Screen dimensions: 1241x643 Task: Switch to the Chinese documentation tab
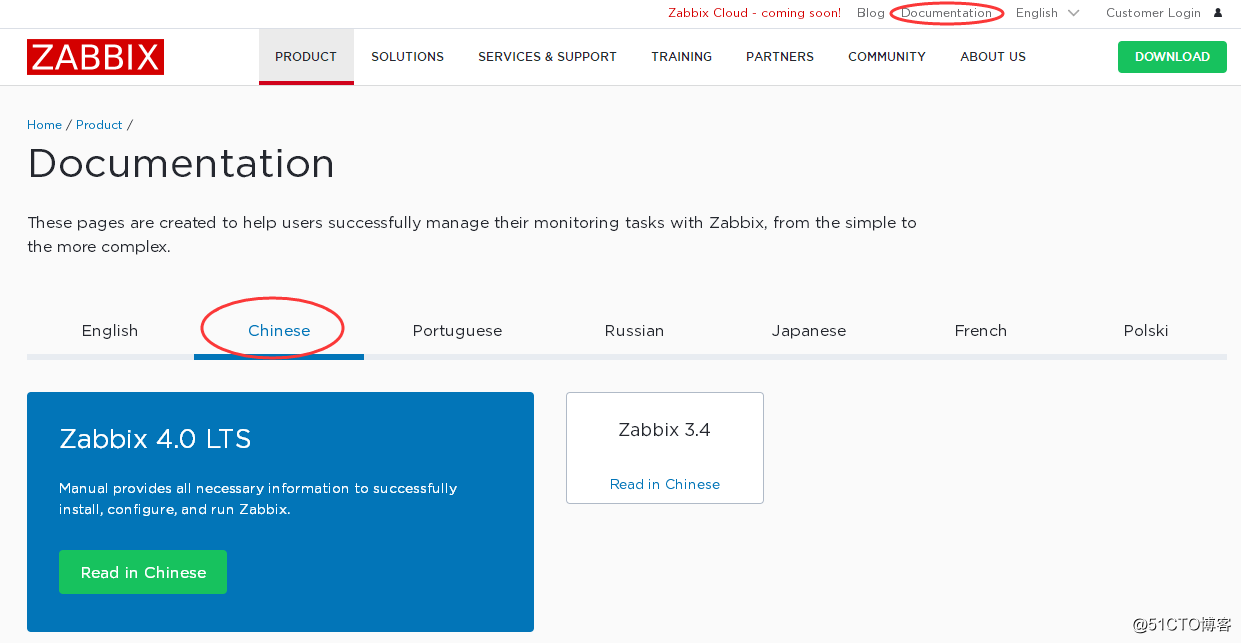279,331
